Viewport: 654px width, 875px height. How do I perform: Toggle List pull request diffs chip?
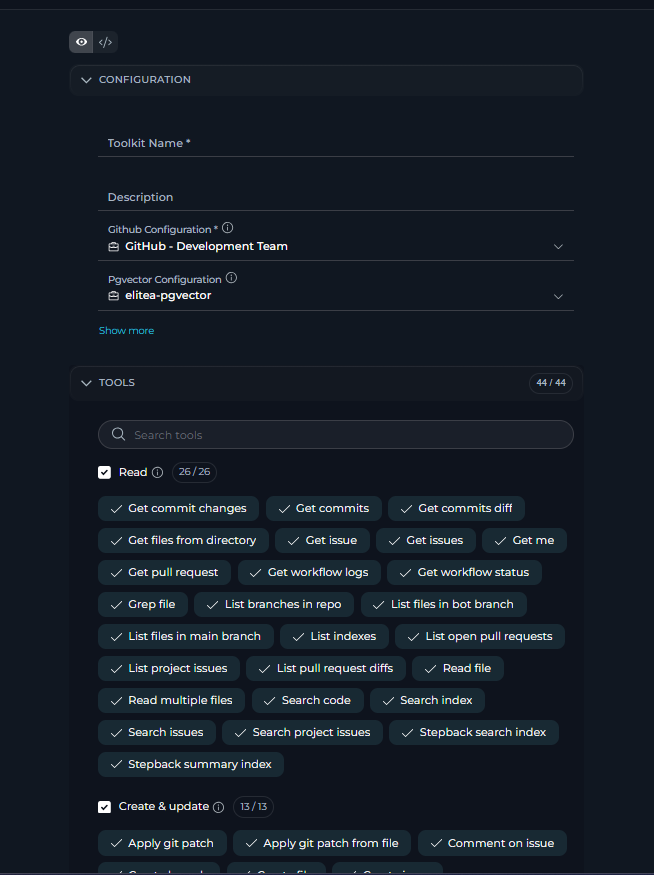coord(326,669)
